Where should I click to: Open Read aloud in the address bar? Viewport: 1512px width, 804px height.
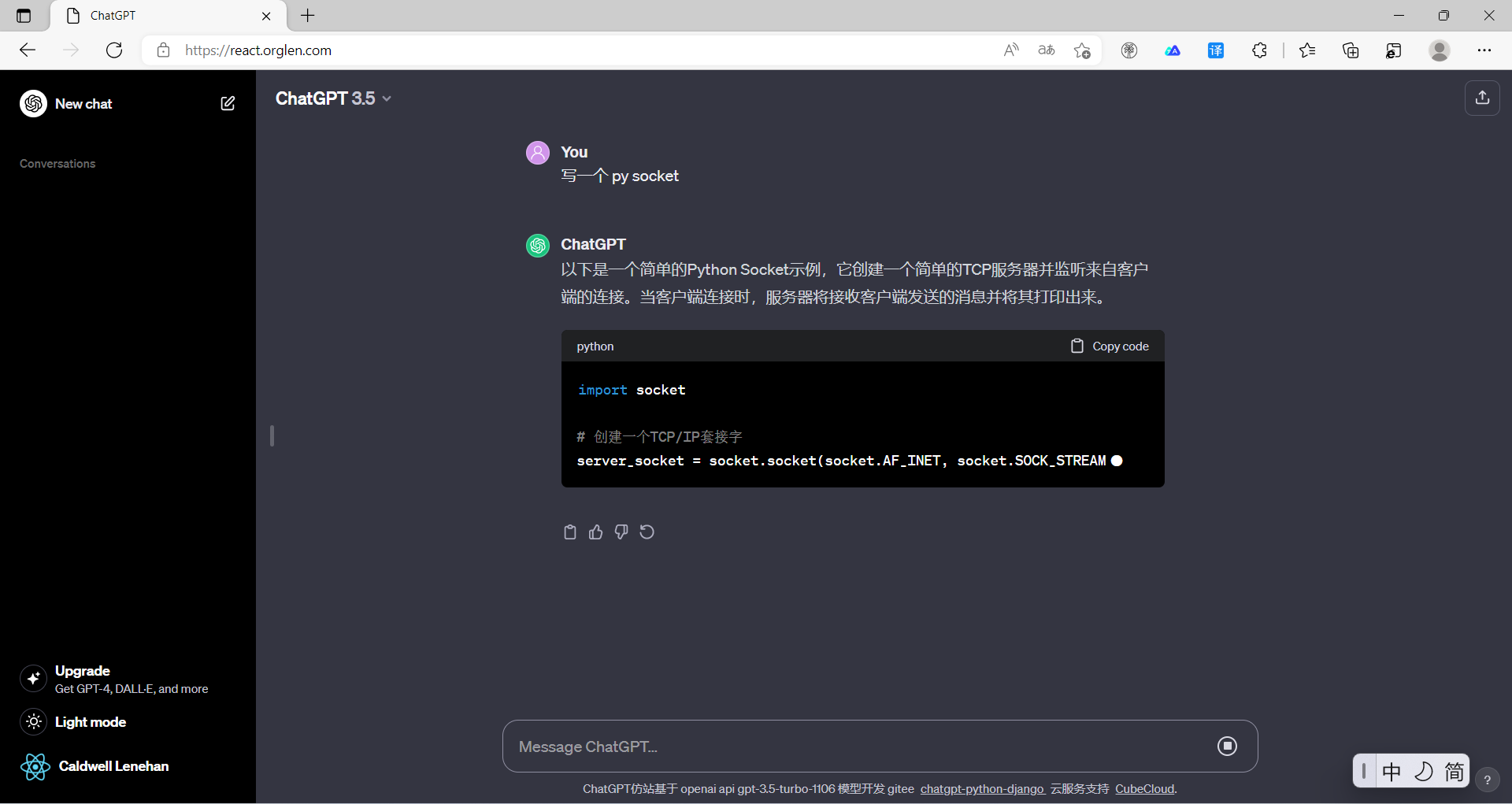(x=1011, y=50)
